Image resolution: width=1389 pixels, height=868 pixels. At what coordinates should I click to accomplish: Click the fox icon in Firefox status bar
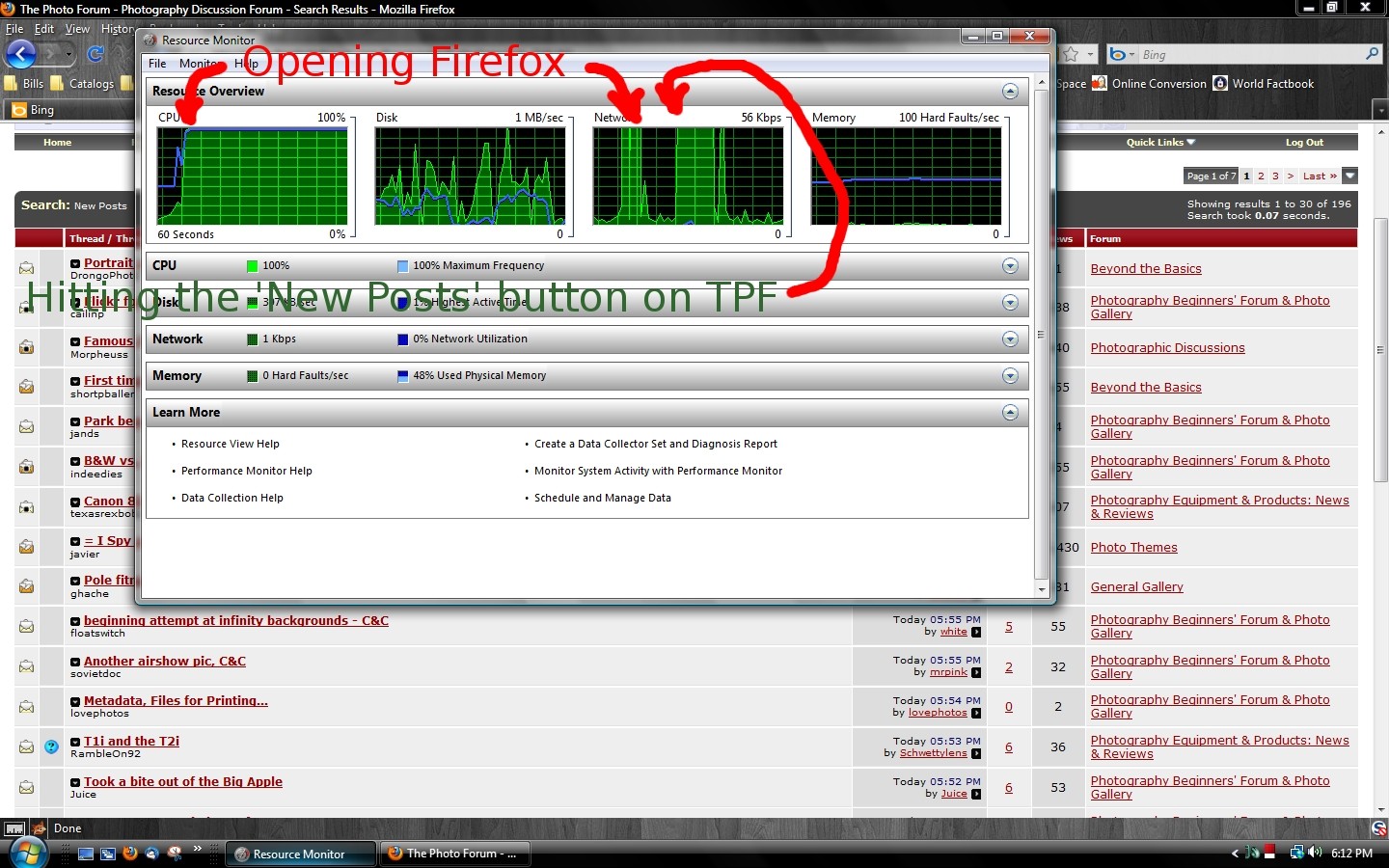click(x=40, y=829)
